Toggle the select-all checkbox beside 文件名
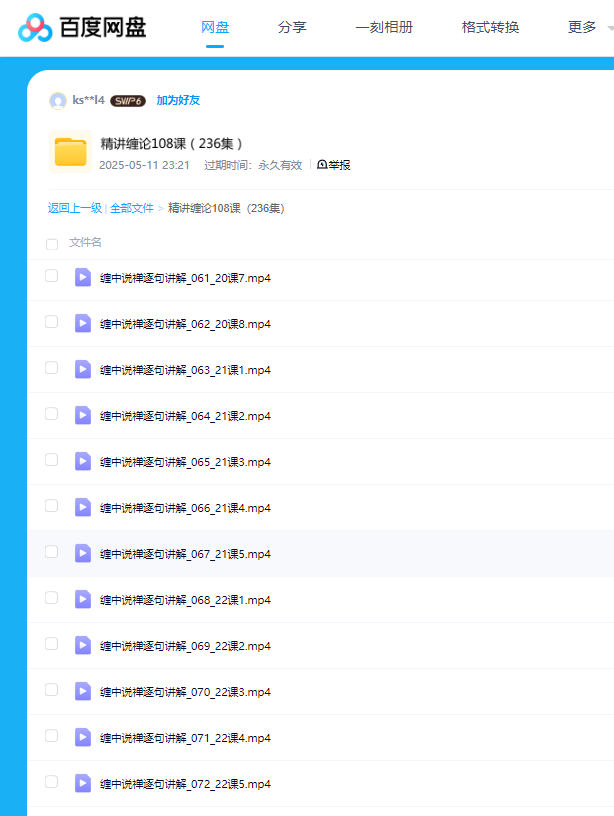This screenshot has height=816, width=614. [x=52, y=243]
